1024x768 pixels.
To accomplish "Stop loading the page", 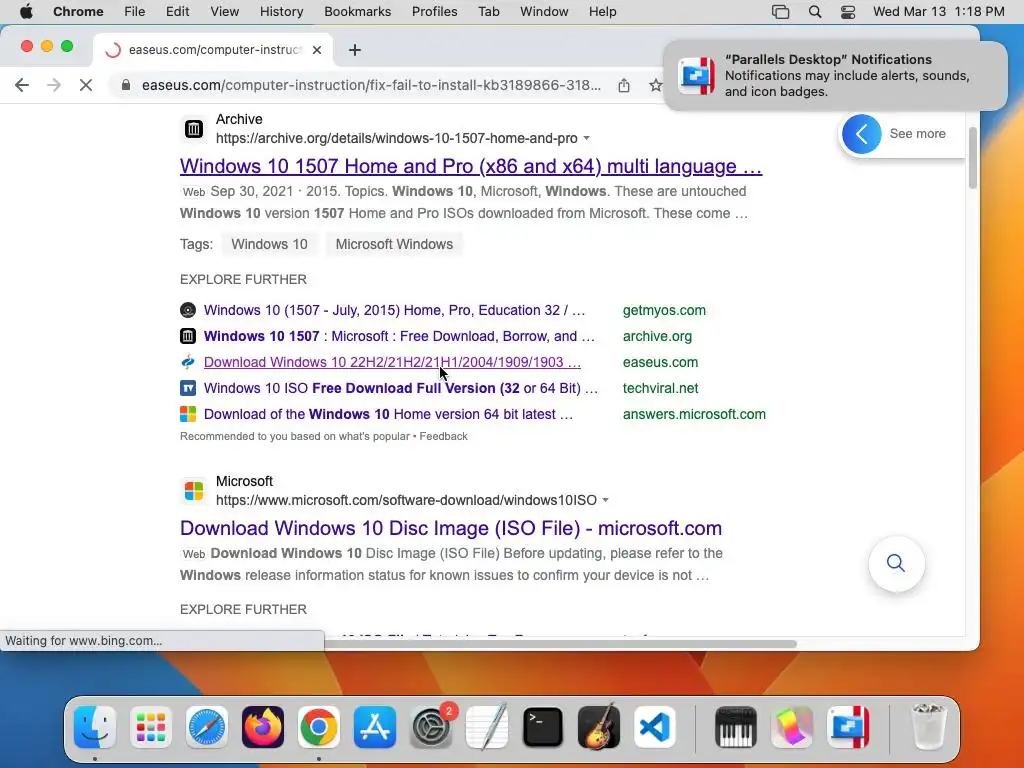I will point(86,85).
